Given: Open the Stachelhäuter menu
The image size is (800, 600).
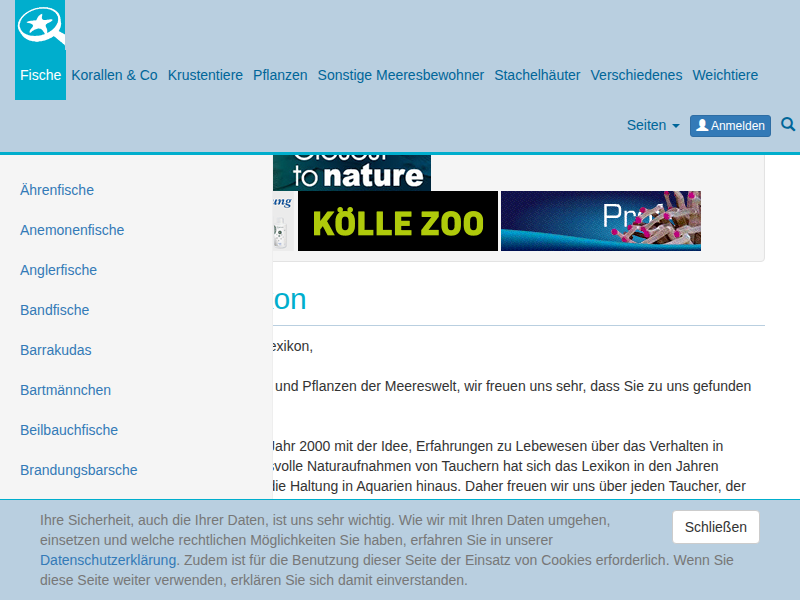Looking at the screenshot, I should pyautogui.click(x=537, y=75).
